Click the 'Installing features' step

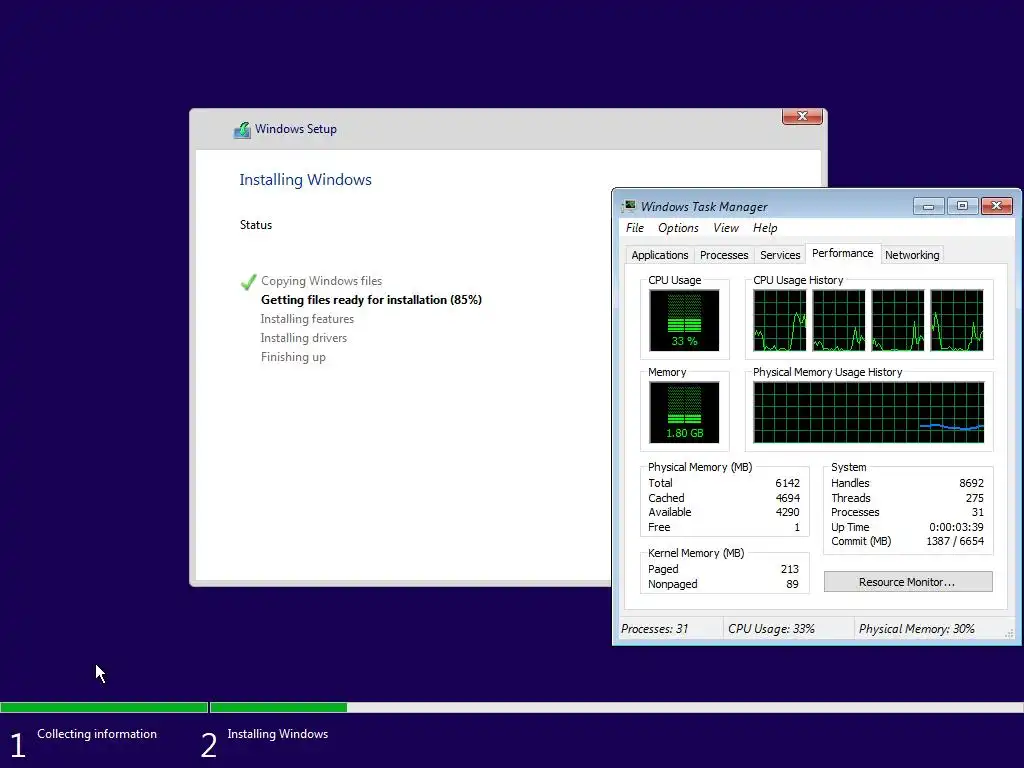[307, 319]
